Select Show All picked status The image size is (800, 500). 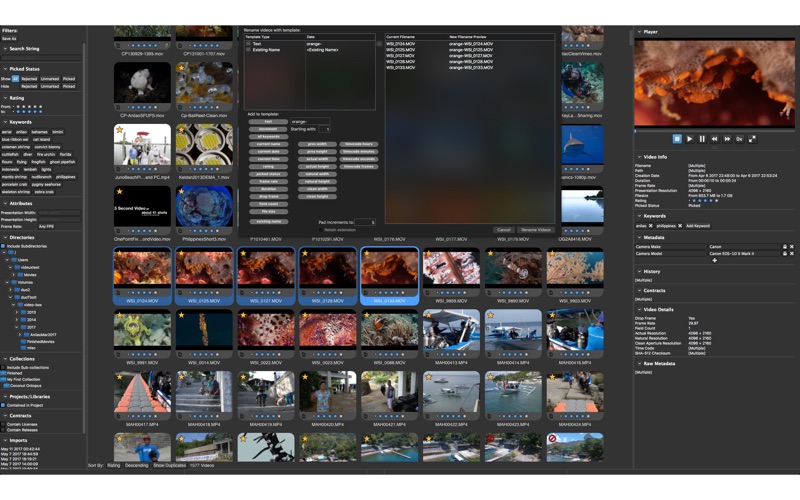tap(15, 79)
